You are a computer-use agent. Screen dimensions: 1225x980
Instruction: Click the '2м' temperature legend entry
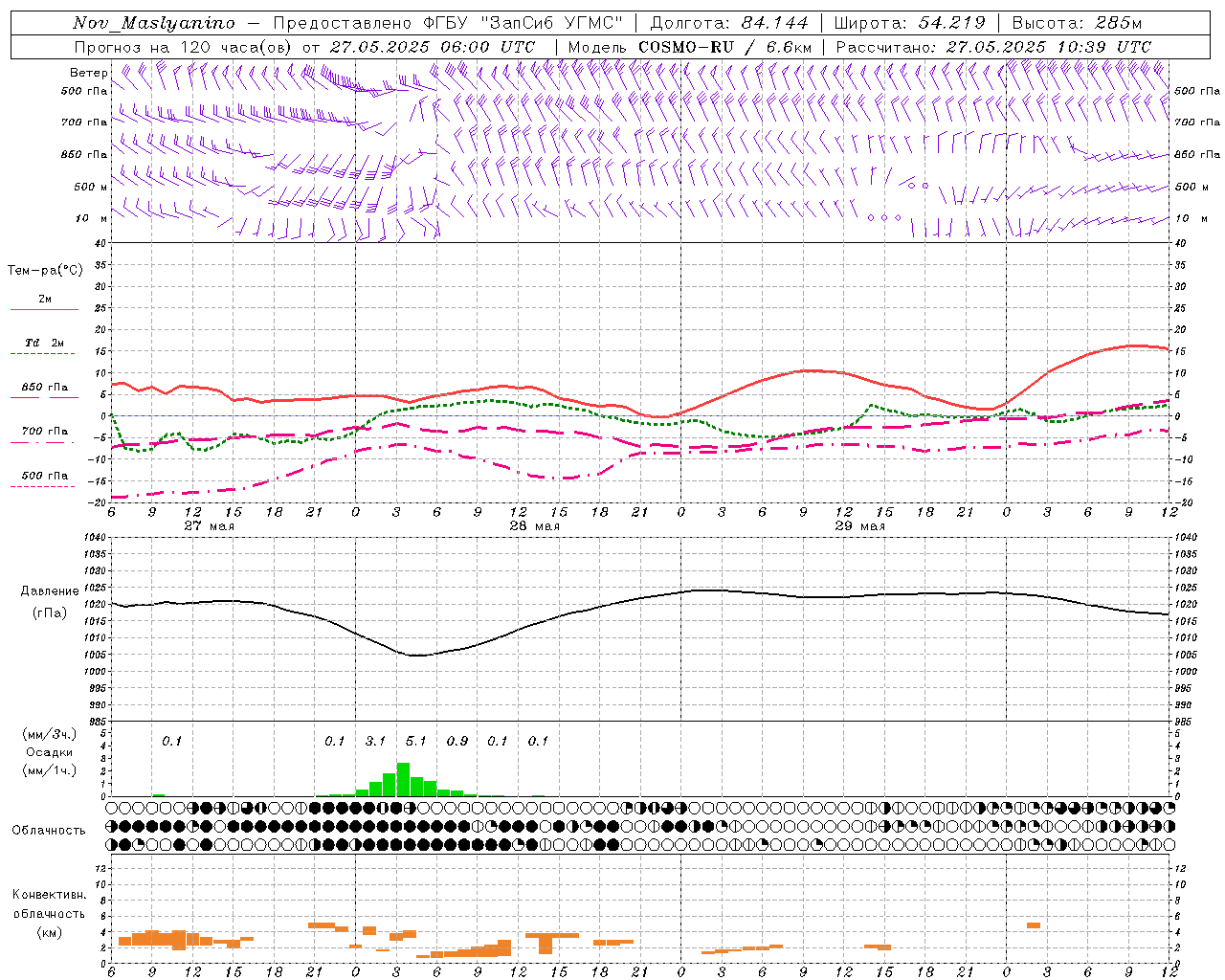[x=45, y=300]
